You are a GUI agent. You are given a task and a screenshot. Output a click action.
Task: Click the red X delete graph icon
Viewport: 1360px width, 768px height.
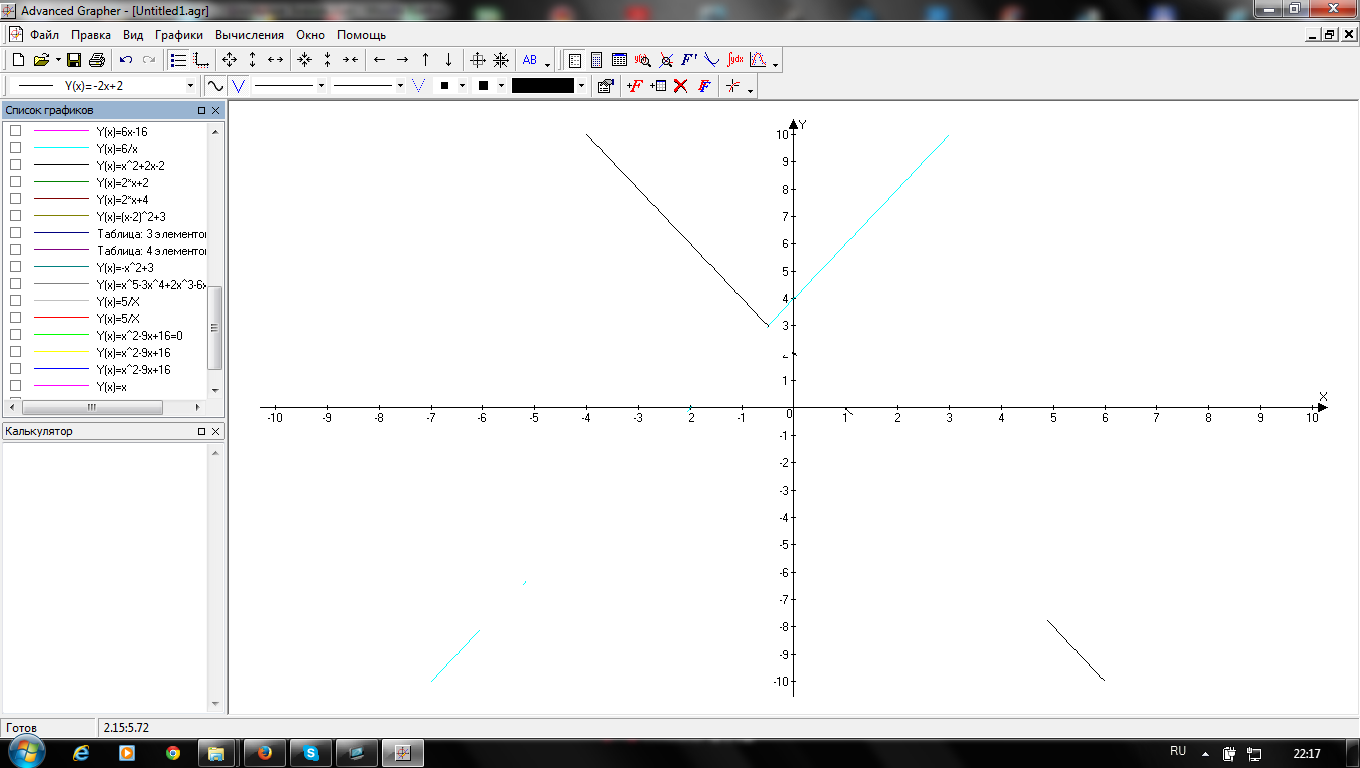pyautogui.click(x=681, y=86)
